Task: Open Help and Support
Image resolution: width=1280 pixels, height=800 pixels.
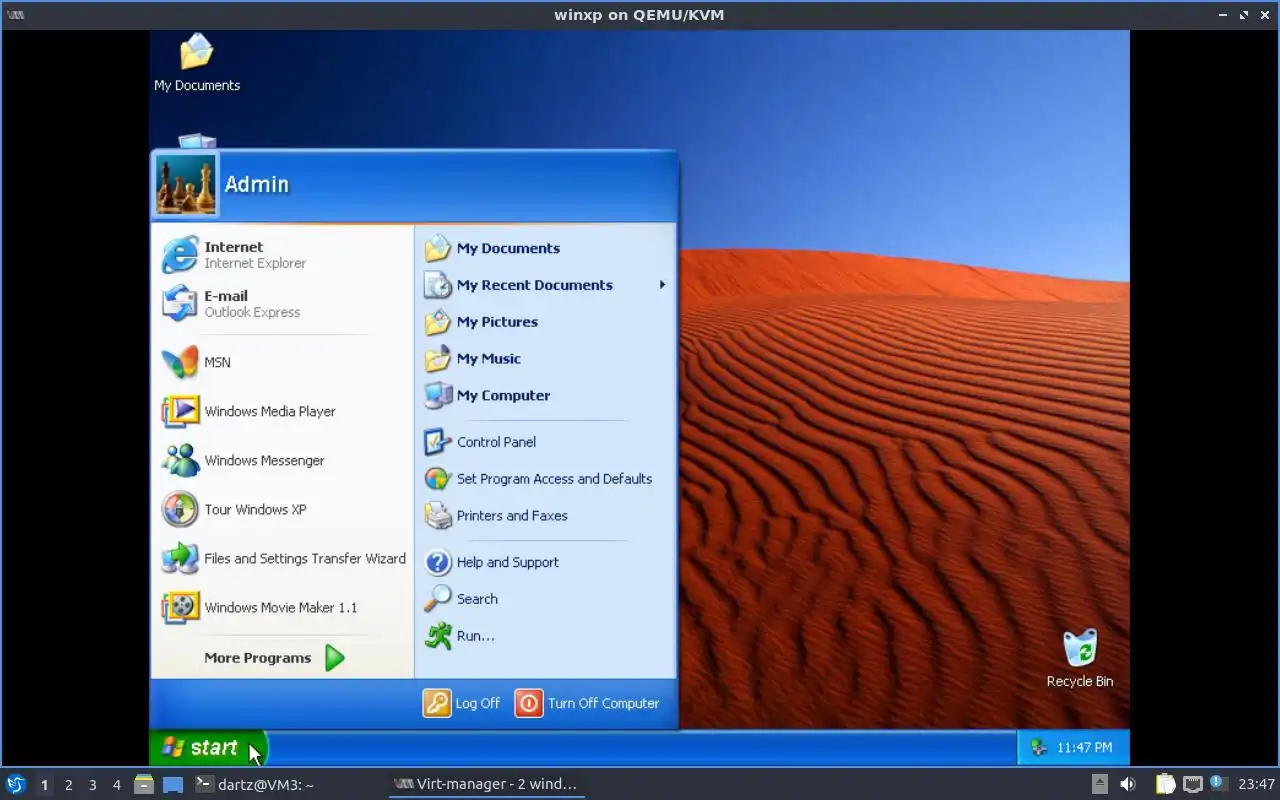Action: 545,562
